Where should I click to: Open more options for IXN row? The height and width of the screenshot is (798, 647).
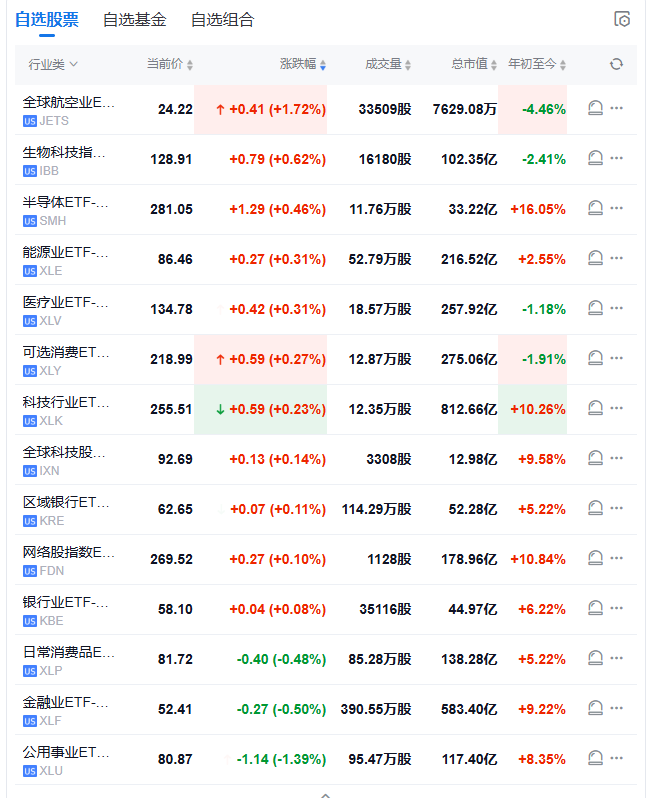click(x=616, y=458)
